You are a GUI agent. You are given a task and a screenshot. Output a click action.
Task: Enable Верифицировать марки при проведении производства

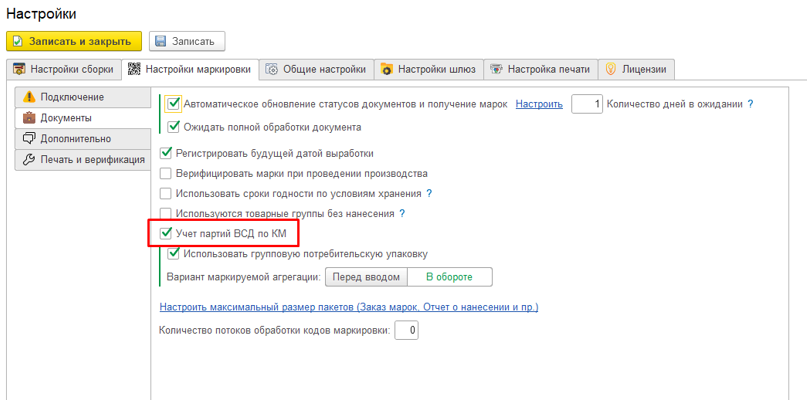coord(165,173)
